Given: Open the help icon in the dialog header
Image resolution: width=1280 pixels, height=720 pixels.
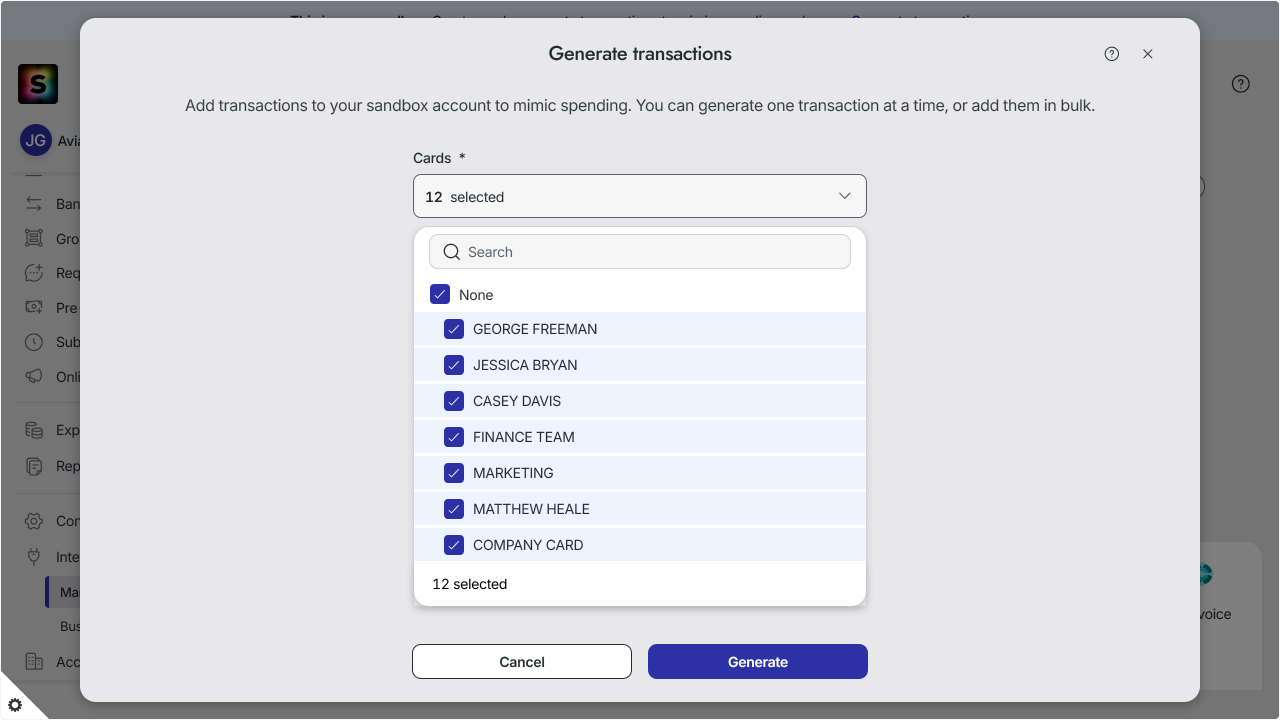Looking at the screenshot, I should 1112,54.
